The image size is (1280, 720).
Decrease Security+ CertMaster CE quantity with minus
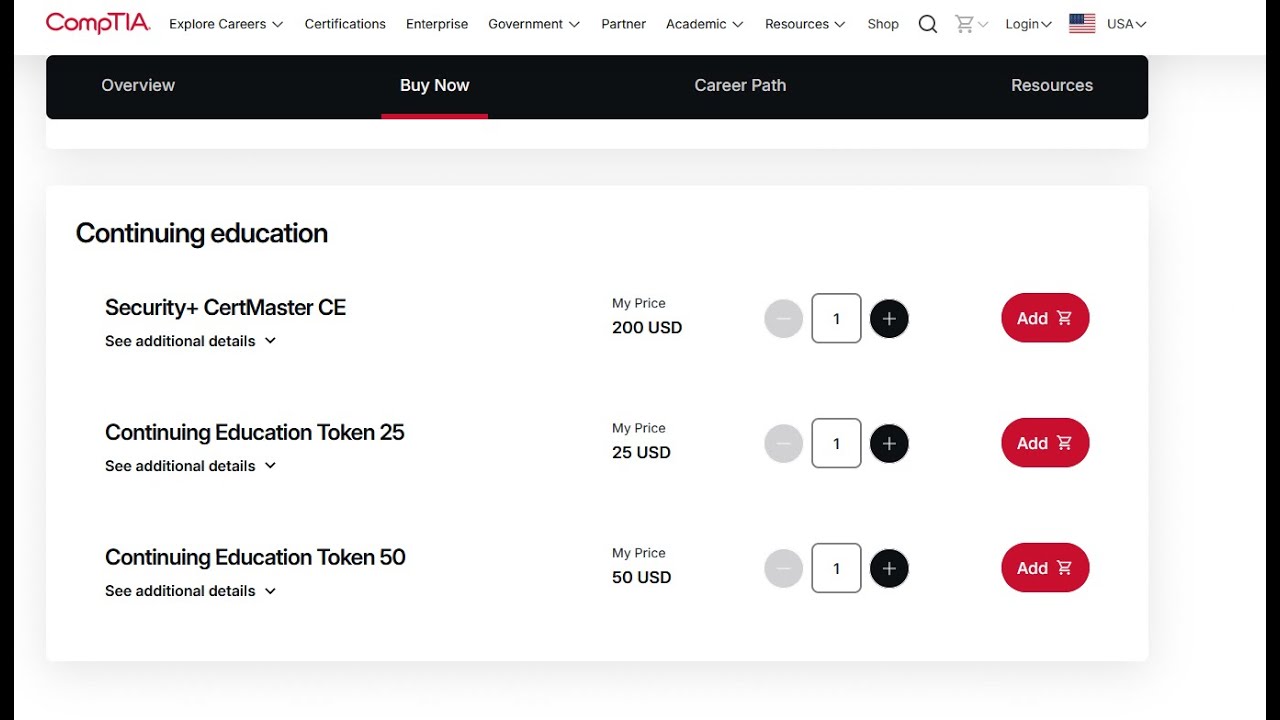[783, 319]
